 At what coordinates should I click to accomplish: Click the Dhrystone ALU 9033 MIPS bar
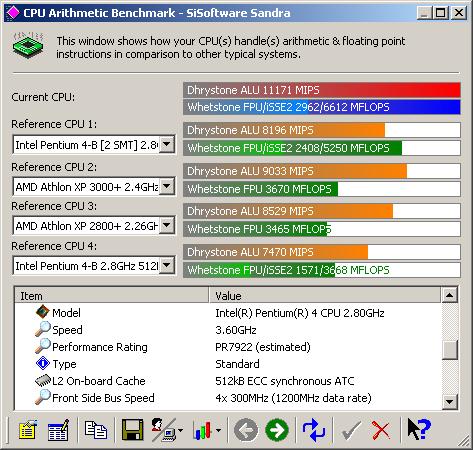point(322,171)
